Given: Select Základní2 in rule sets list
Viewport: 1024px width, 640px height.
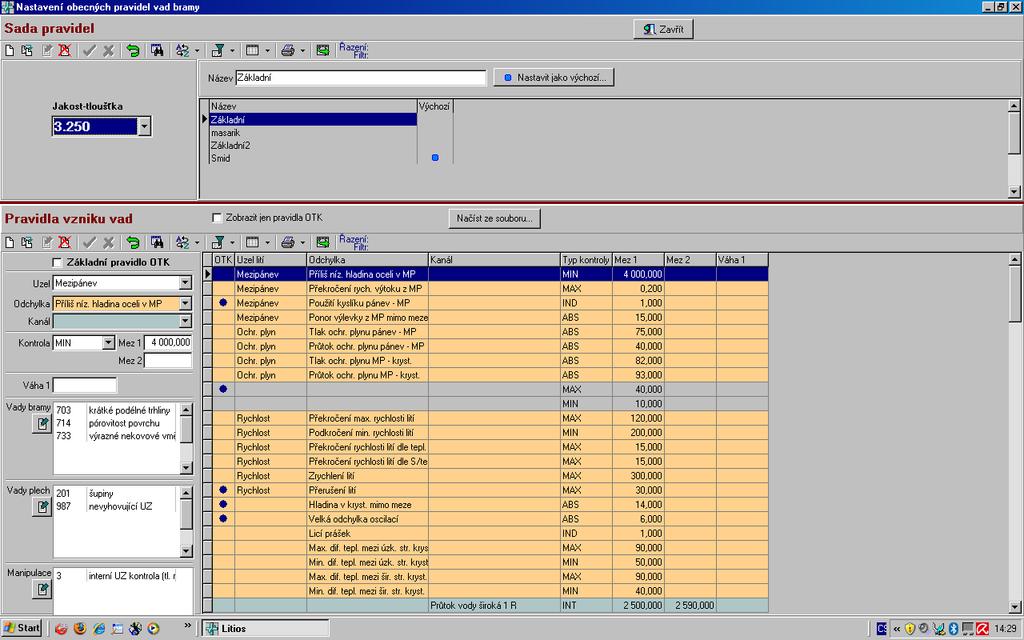Looking at the screenshot, I should (313, 146).
